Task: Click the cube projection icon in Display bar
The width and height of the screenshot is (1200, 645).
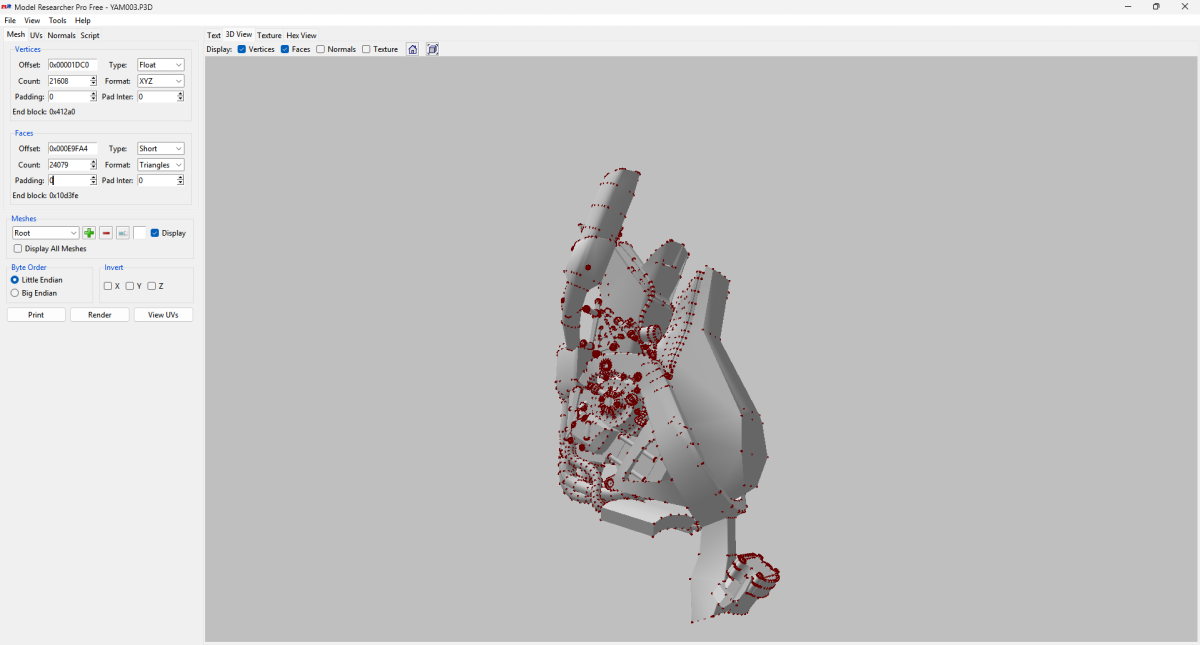Action: tap(433, 49)
